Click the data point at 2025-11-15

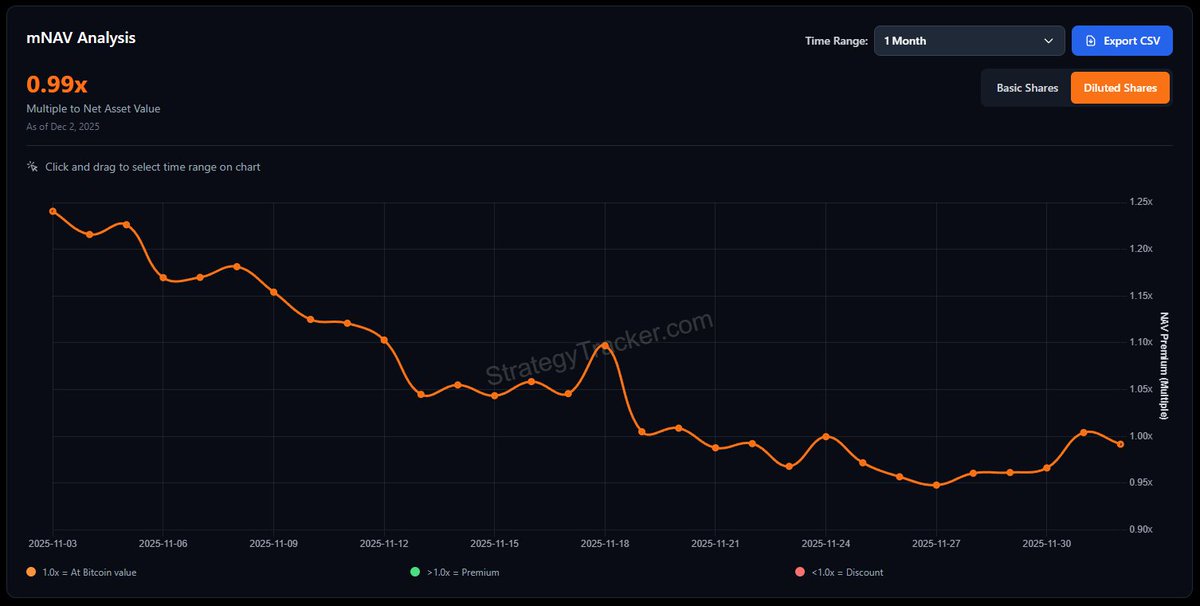[x=494, y=396]
